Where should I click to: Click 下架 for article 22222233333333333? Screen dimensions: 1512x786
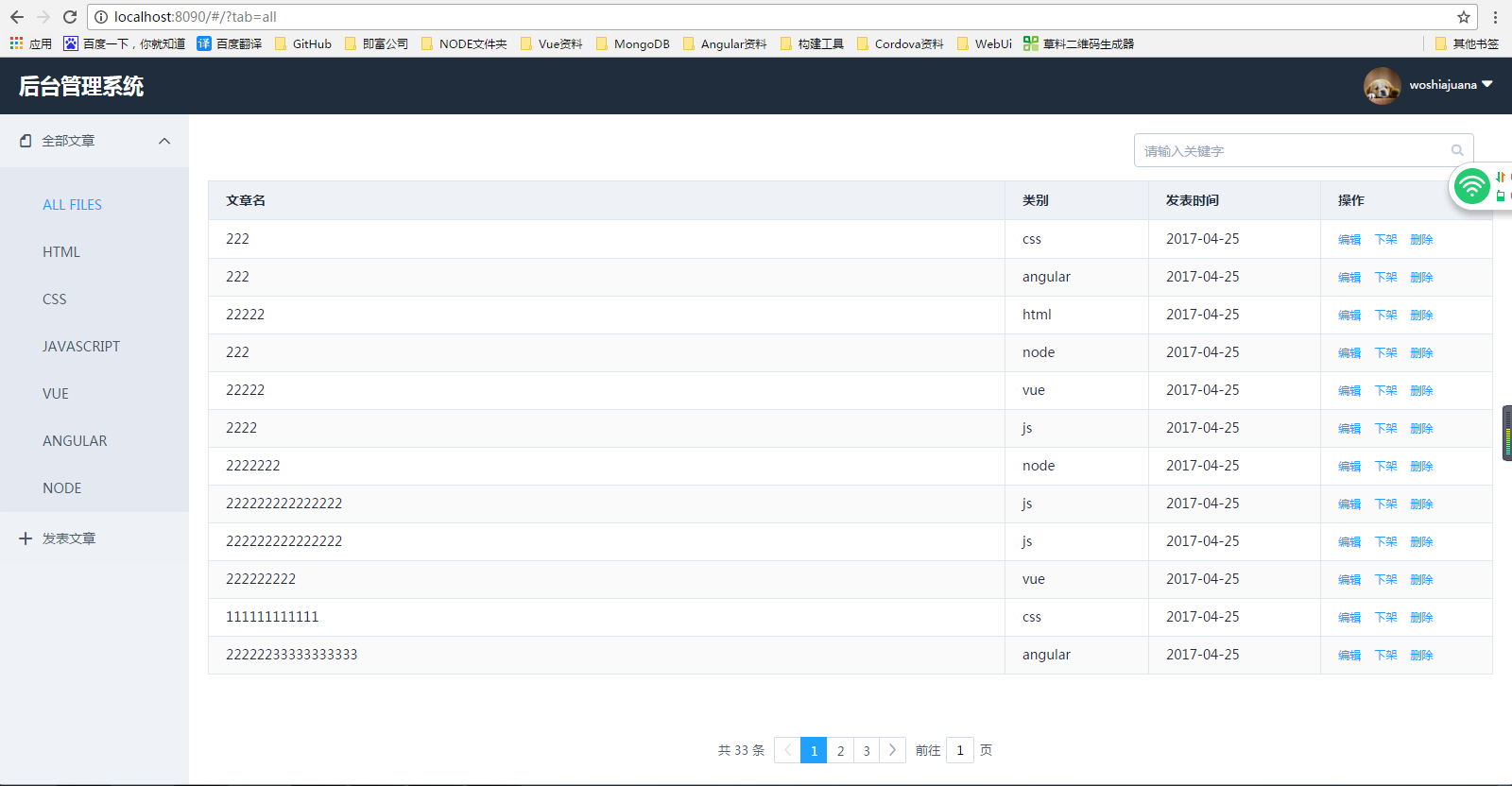click(x=1385, y=656)
